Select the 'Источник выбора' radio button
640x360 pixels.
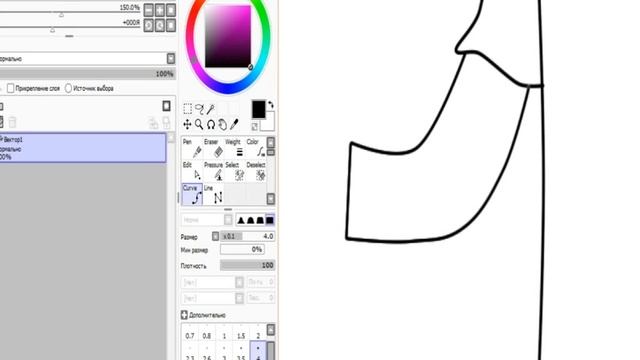(68, 88)
